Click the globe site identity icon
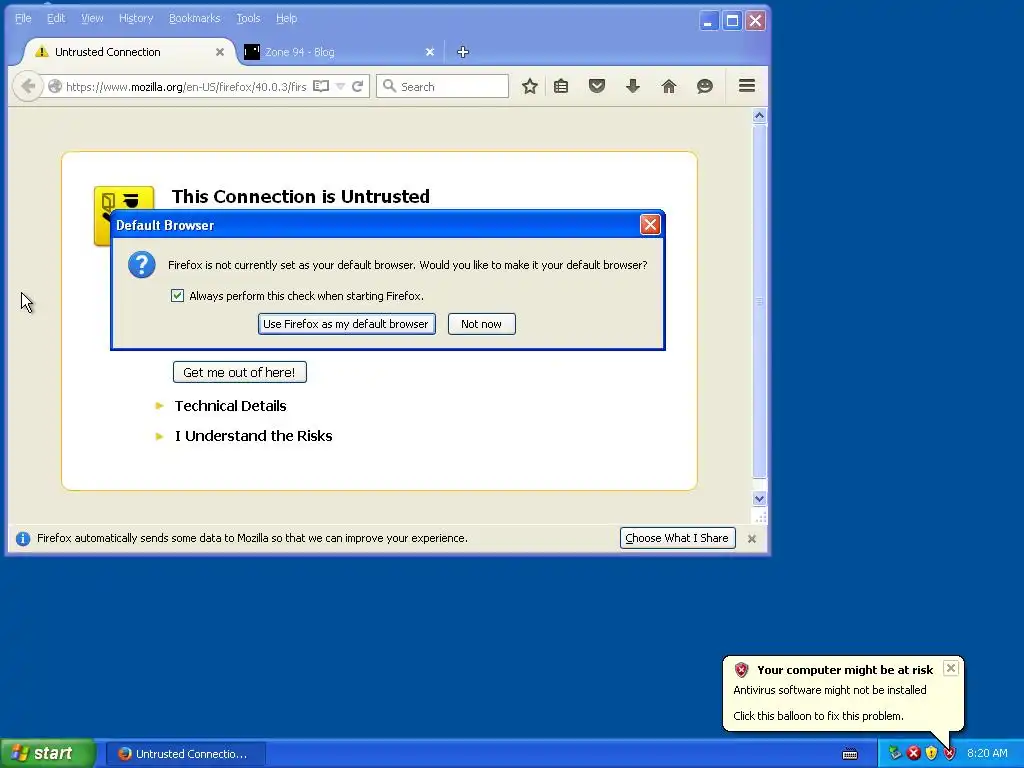This screenshot has height=768, width=1024. (x=55, y=86)
